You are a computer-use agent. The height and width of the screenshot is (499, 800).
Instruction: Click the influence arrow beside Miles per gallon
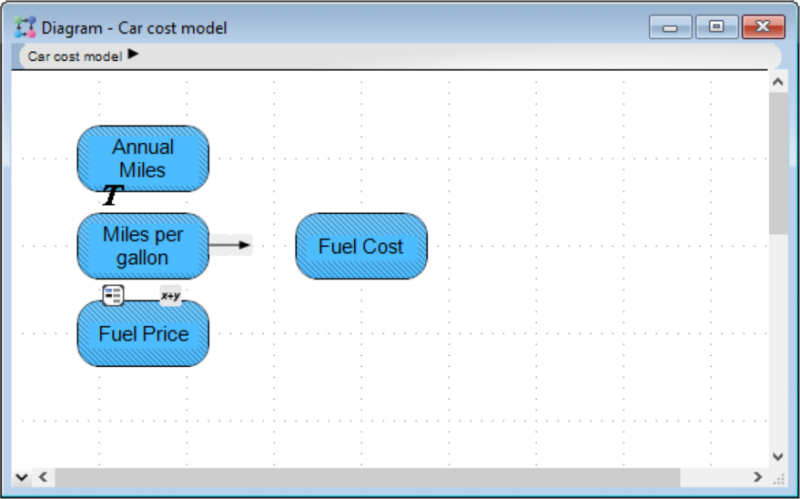(230, 245)
